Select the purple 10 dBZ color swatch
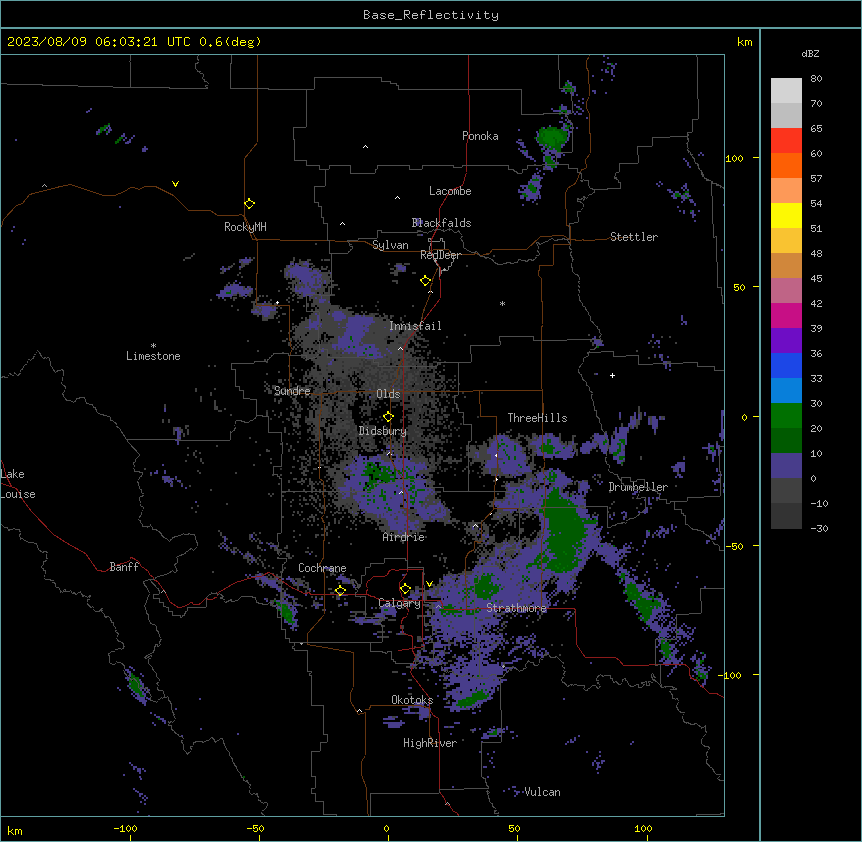Viewport: 862px width, 842px height. coord(786,466)
